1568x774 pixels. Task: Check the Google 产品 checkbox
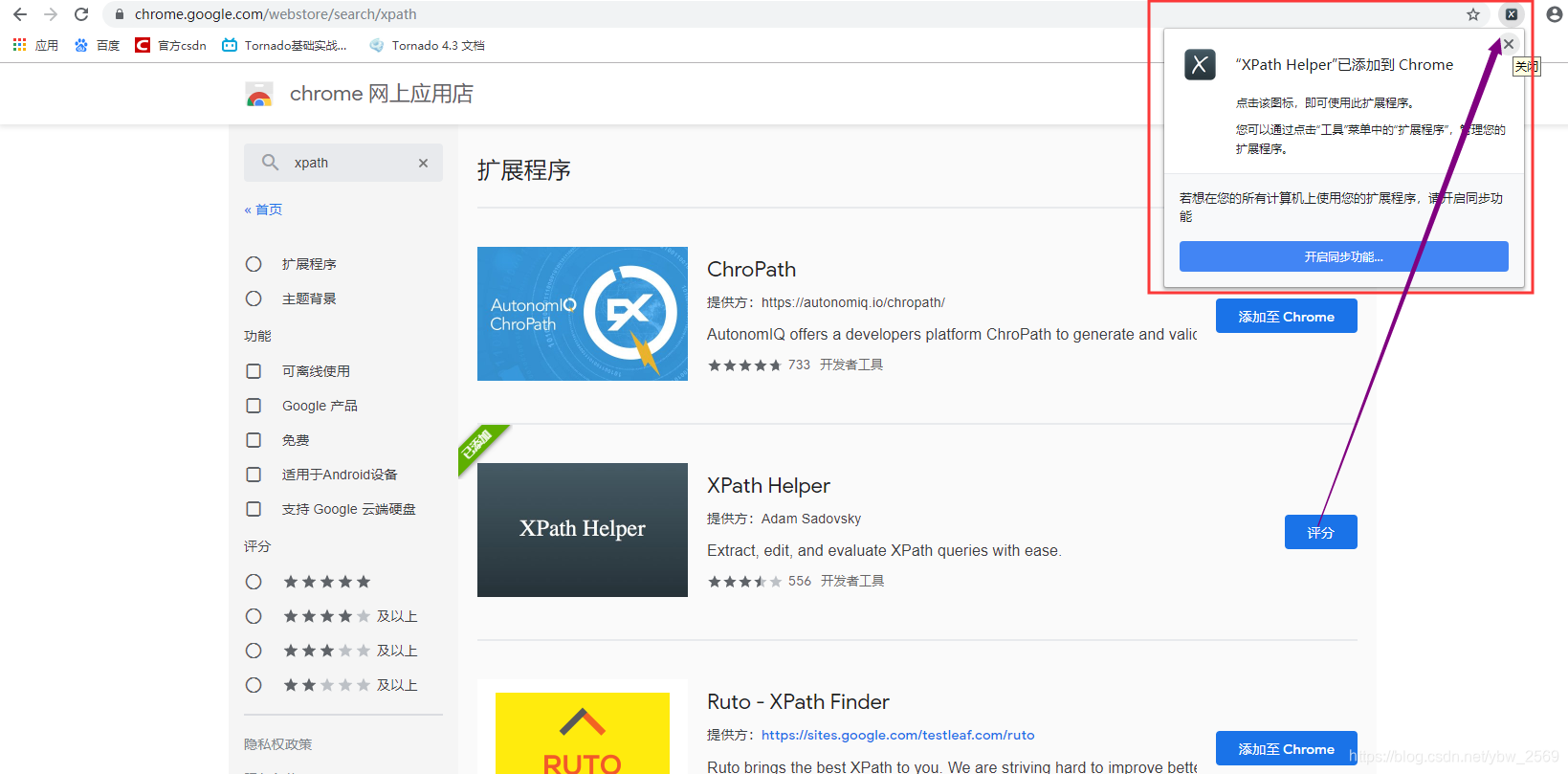click(254, 406)
